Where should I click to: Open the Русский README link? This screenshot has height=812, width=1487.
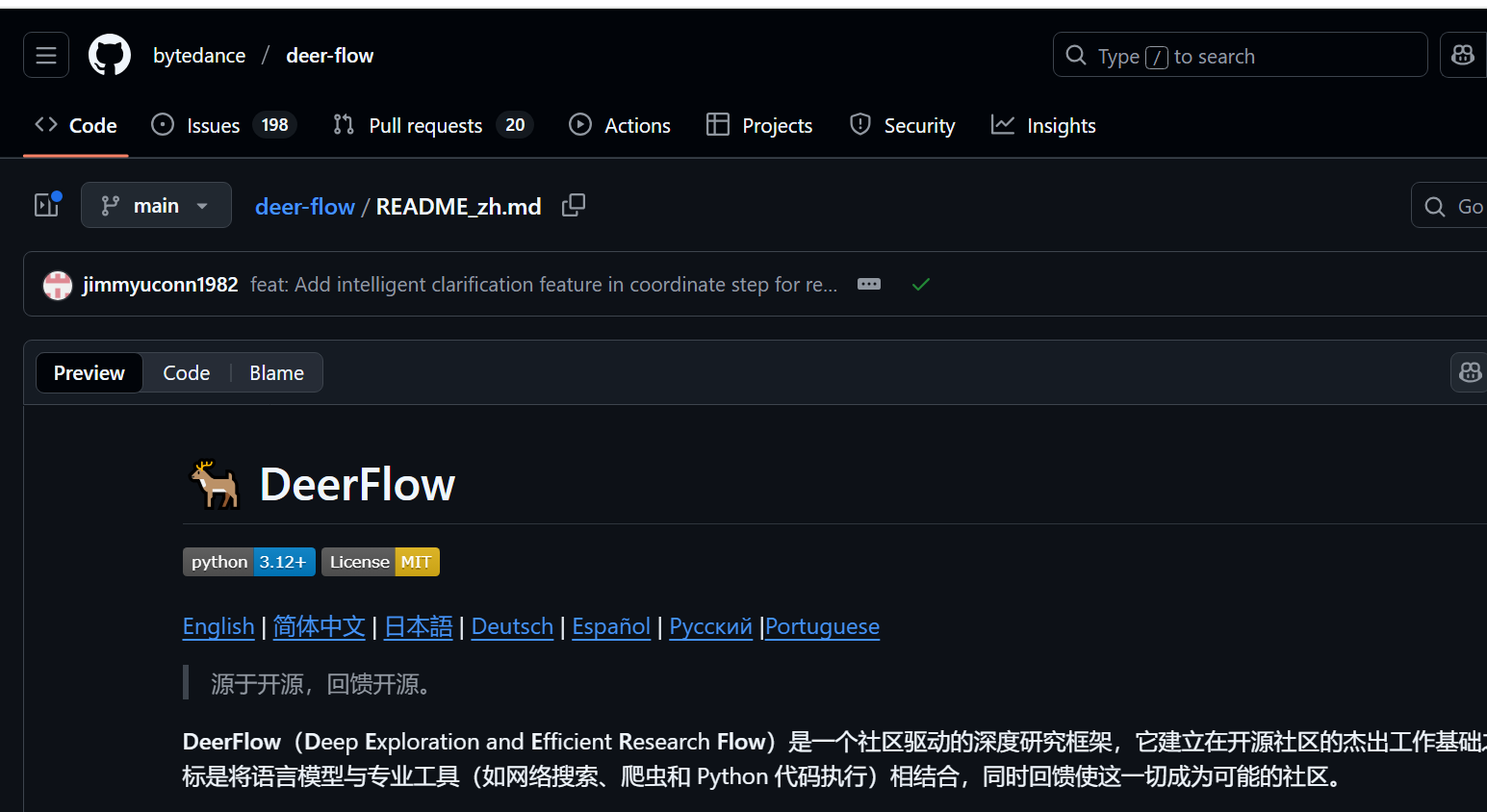710,626
